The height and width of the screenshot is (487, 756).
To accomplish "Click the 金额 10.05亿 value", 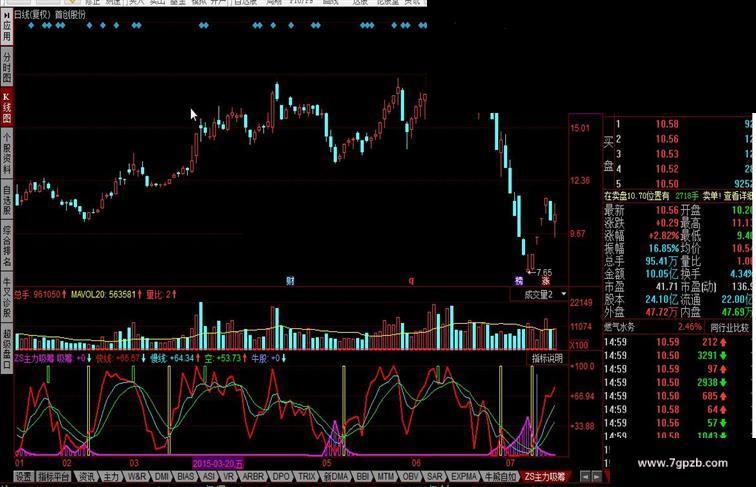I will click(x=662, y=274).
